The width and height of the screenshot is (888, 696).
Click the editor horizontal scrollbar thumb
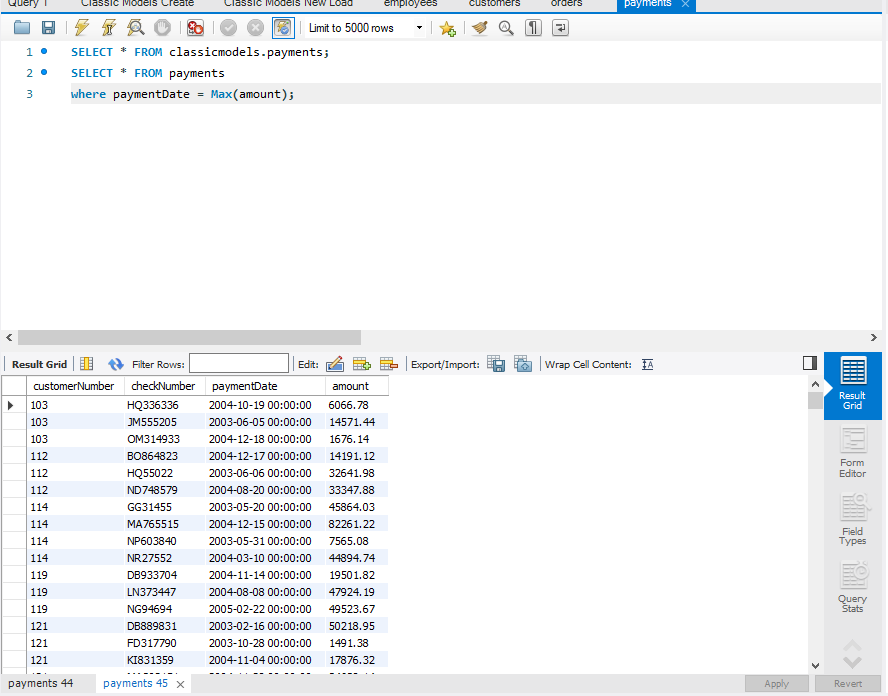point(189,338)
